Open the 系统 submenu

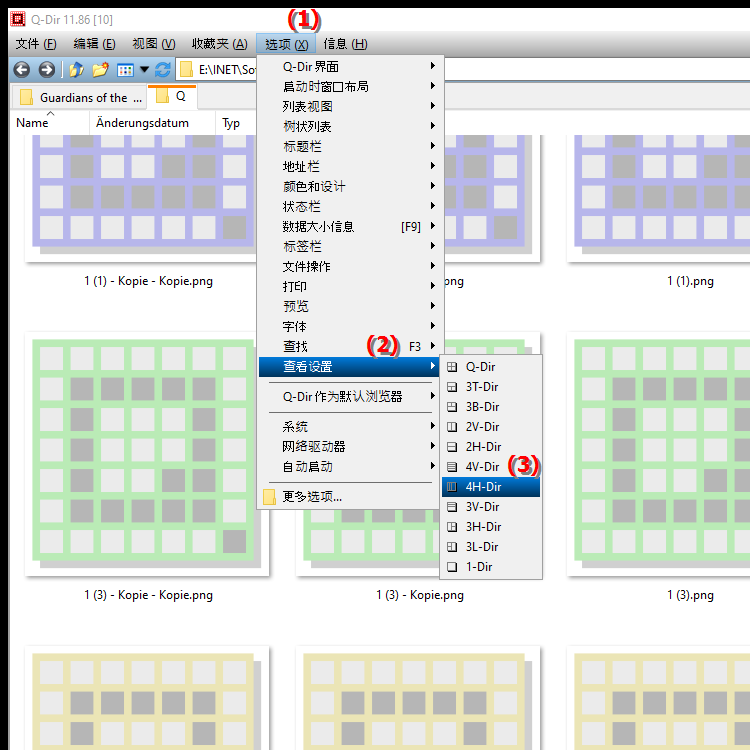coord(349,426)
